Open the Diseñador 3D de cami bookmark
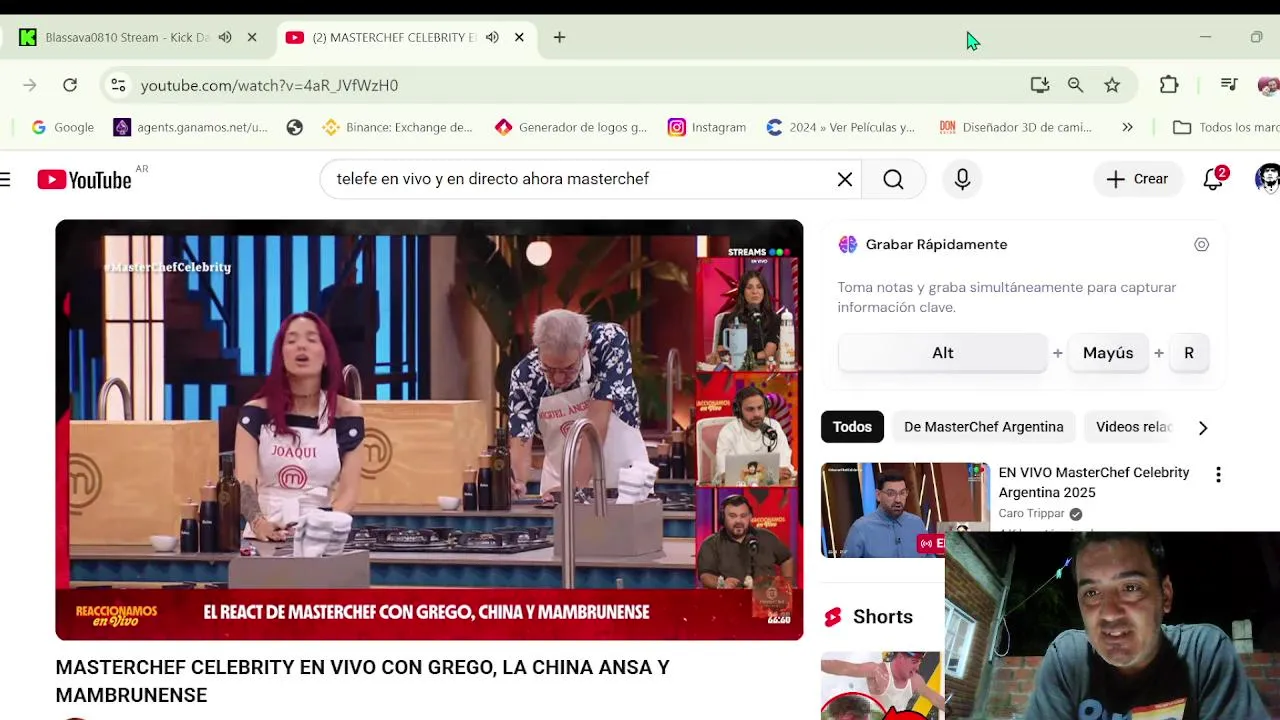The width and height of the screenshot is (1280, 720). [1016, 127]
